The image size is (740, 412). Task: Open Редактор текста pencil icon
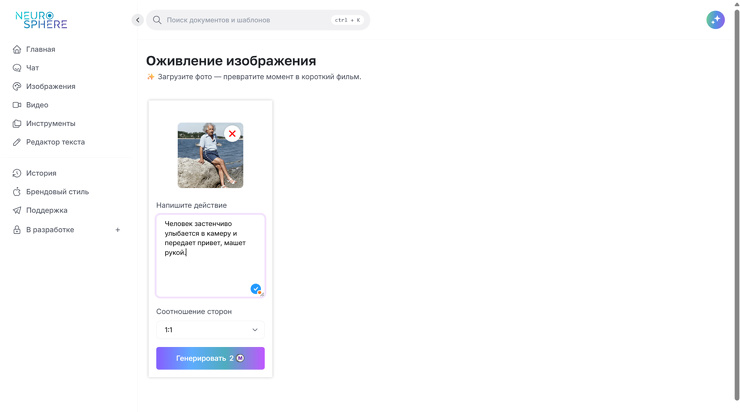pyautogui.click(x=17, y=142)
